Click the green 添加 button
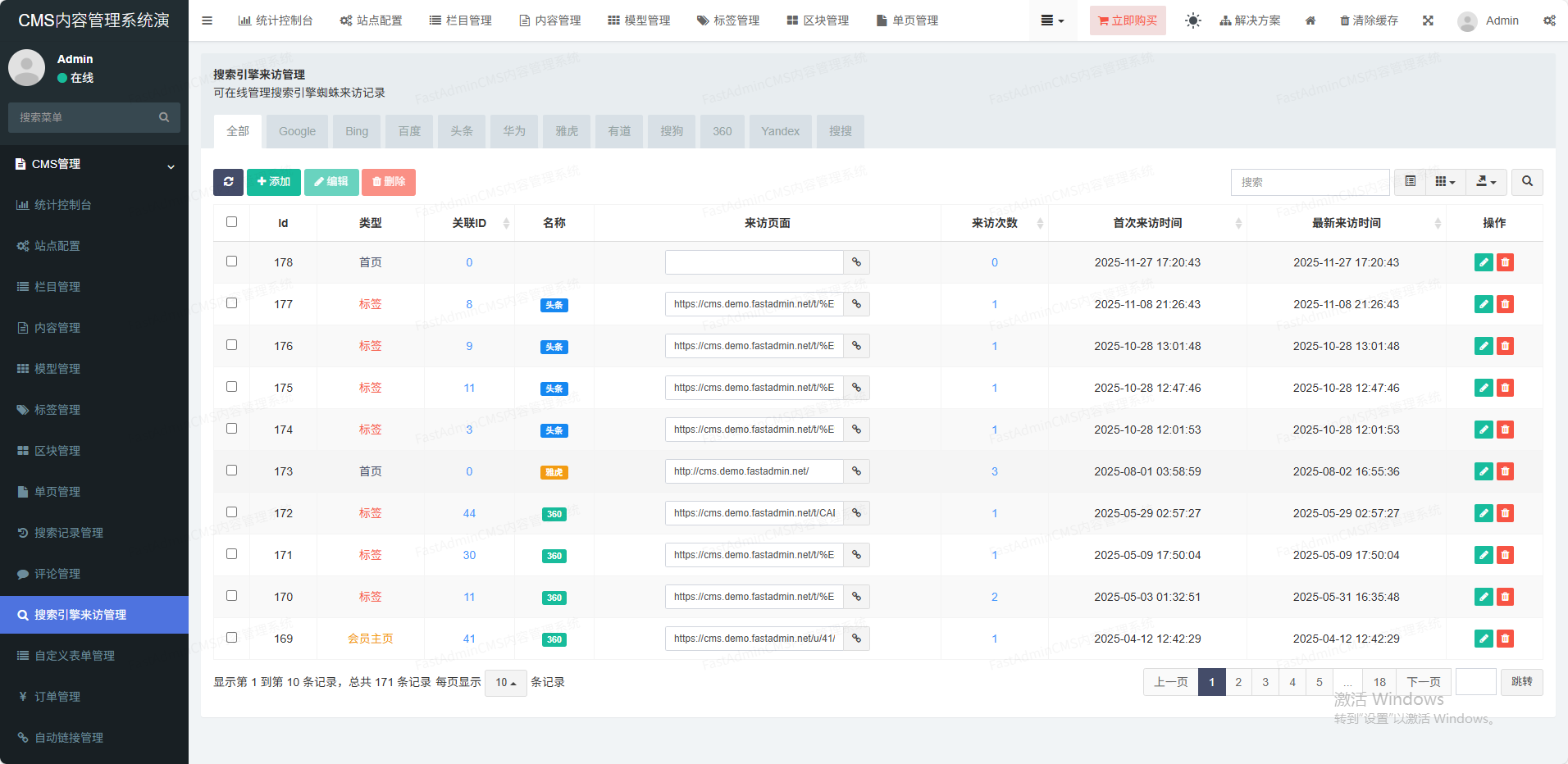1568x764 pixels. coord(274,182)
